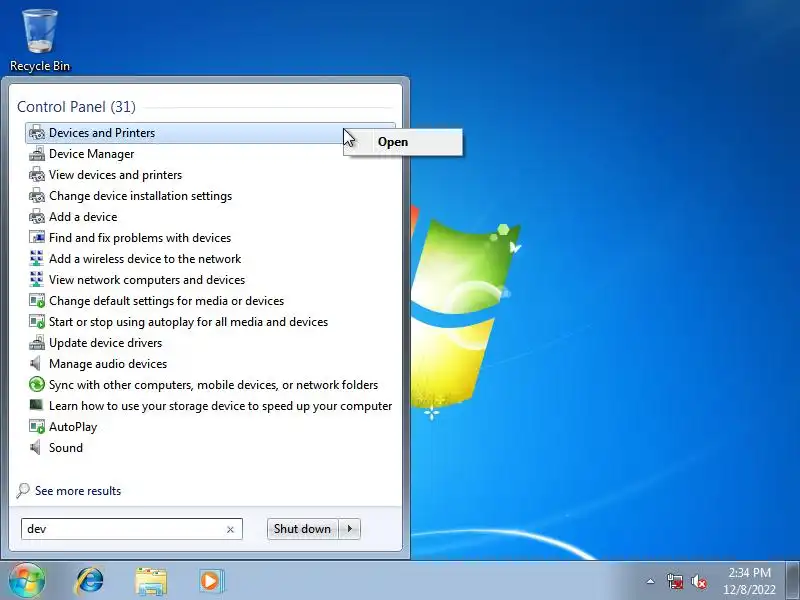Screen dimensions: 800x600
Task: Click the Control Panel (31) header
Action: click(x=77, y=107)
